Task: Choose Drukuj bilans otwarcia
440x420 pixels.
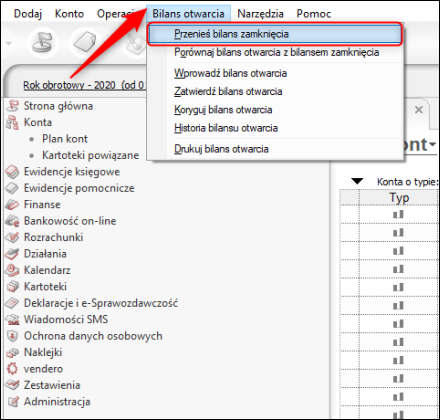Action: coord(275,149)
